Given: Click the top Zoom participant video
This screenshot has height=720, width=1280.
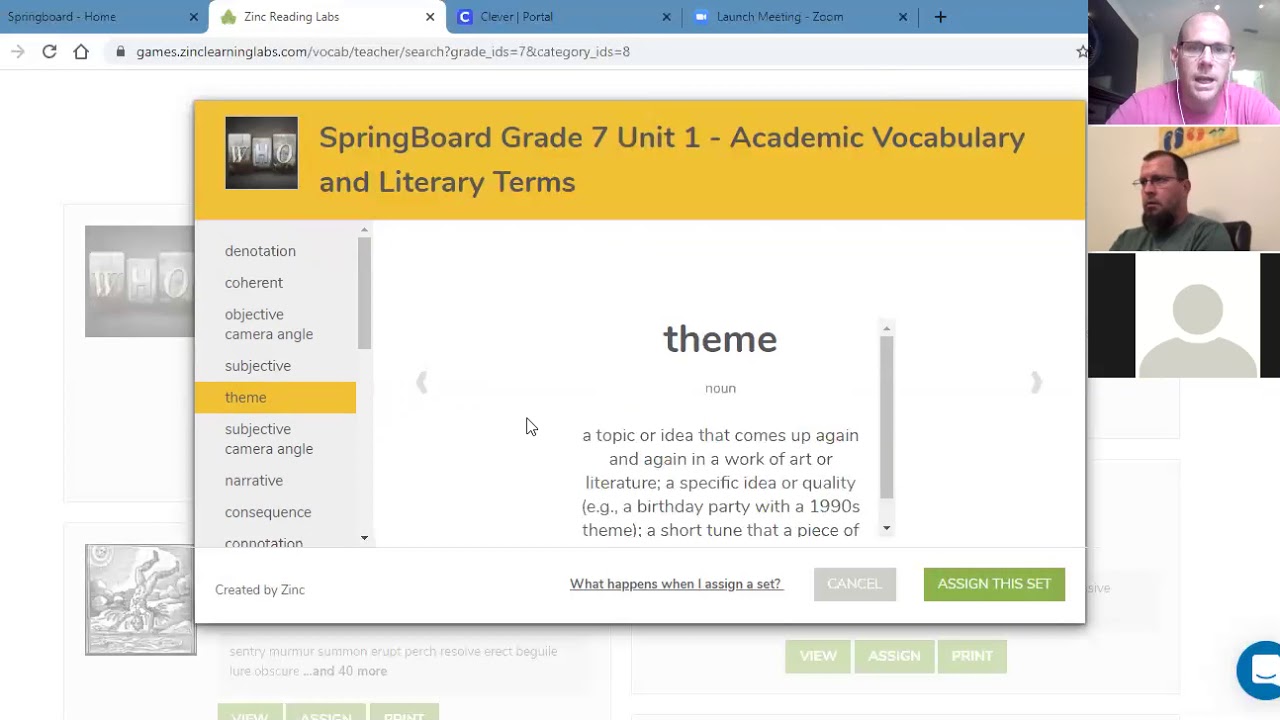Looking at the screenshot, I should 1184,62.
